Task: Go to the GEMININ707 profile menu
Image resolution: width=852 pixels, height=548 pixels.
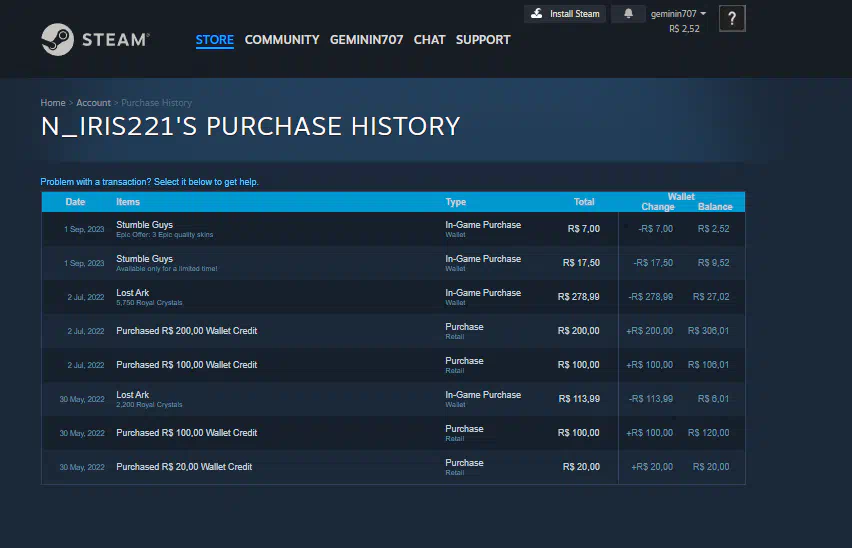Action: pyautogui.click(x=366, y=40)
